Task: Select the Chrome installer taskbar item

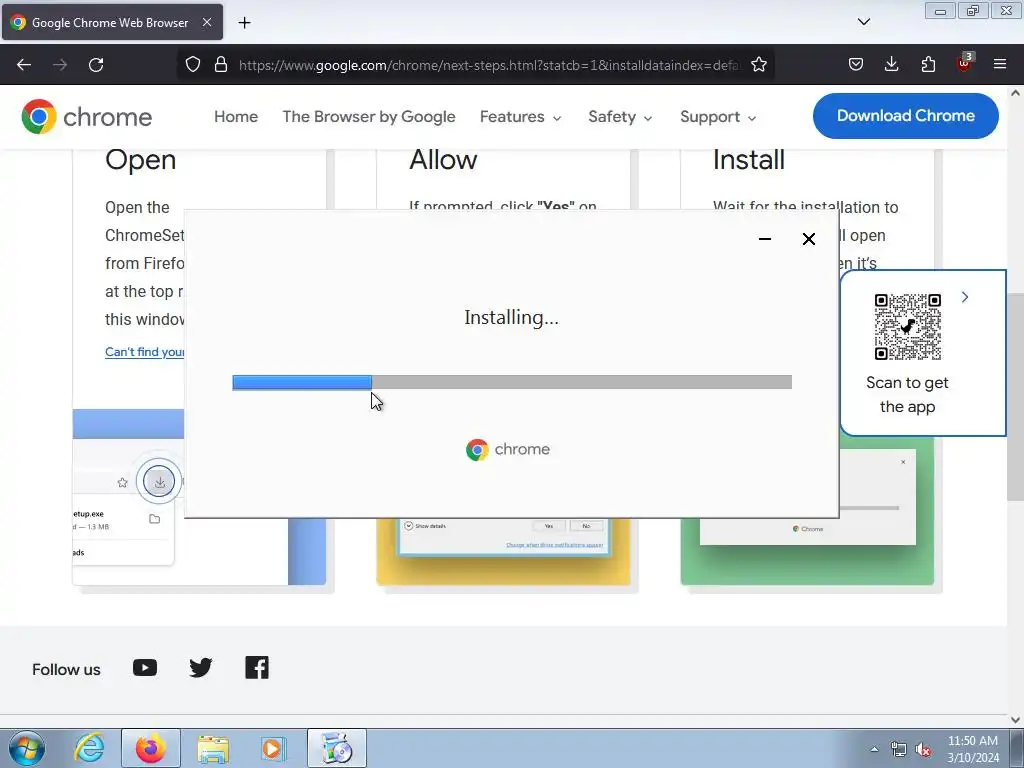Action: pyautogui.click(x=336, y=748)
